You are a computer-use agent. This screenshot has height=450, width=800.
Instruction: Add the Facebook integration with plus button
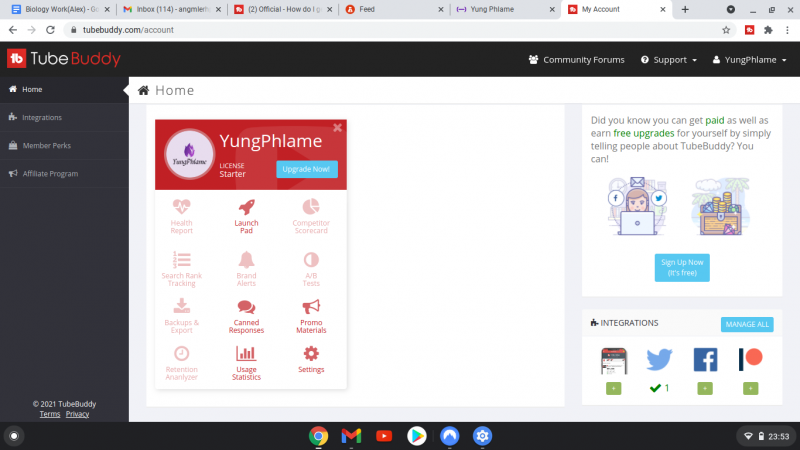coord(705,388)
